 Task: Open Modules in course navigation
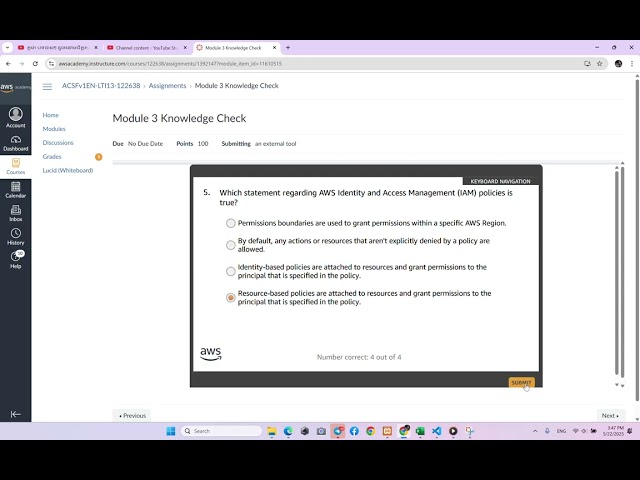tap(54, 129)
